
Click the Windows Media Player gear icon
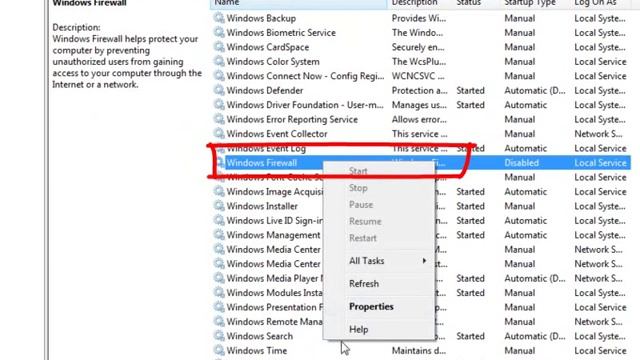pyautogui.click(x=219, y=278)
